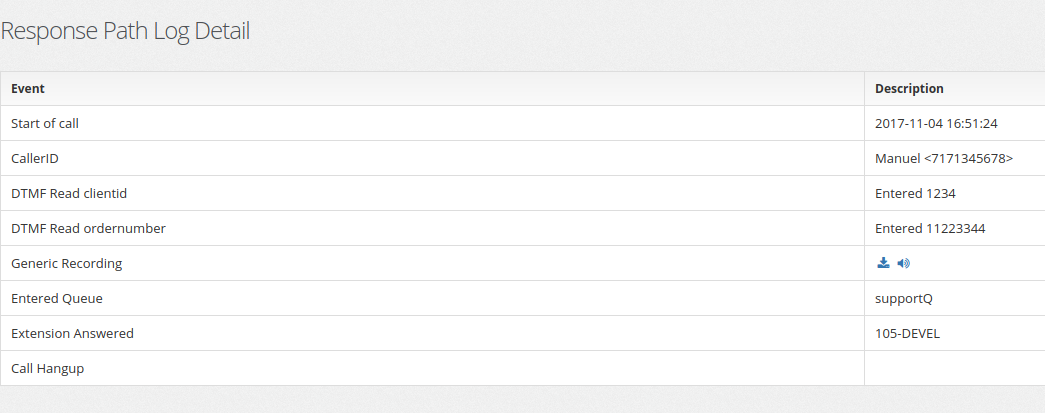Viewport: 1045px width, 413px height.
Task: Click the Event column header
Action: click(28, 89)
